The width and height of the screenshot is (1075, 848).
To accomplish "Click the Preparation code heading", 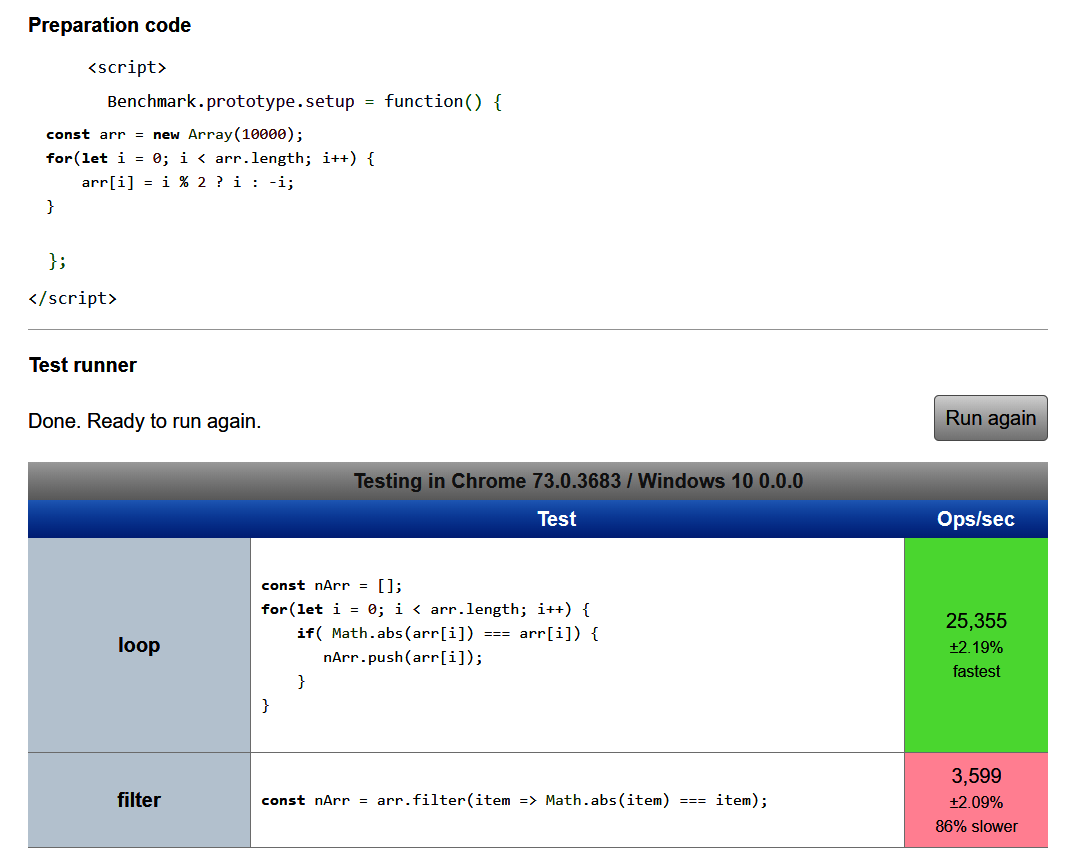I will 109,25.
